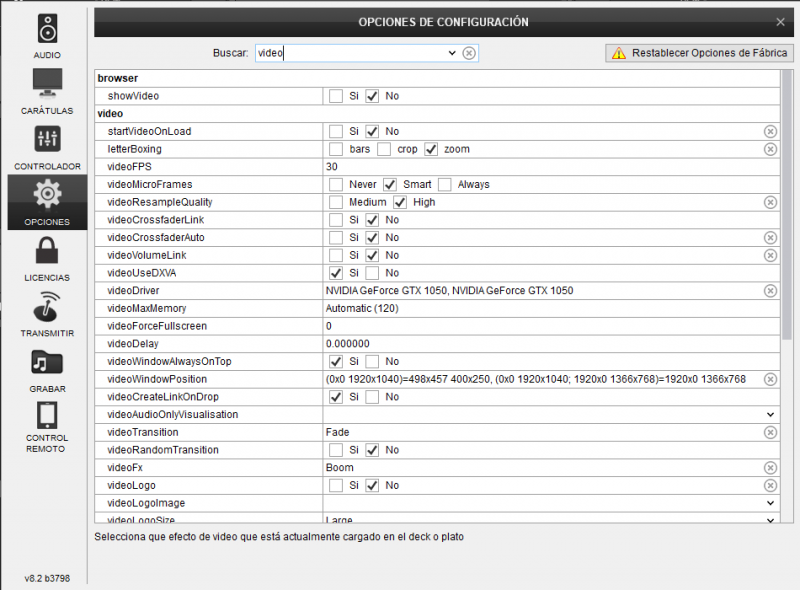This screenshot has width=800, height=590.
Task: Click Restablecer Opciones de Fábrica button
Action: coord(699,53)
